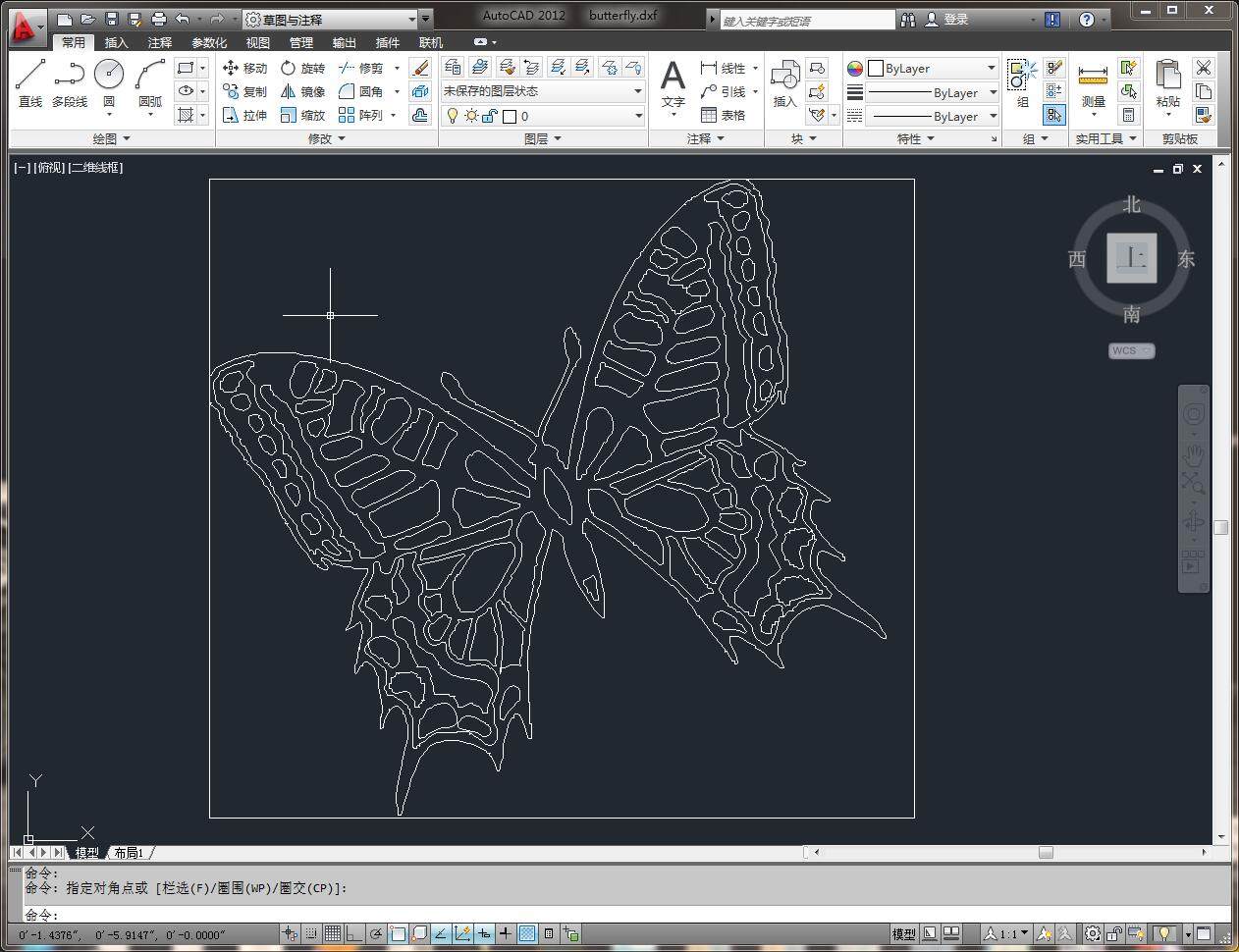1239x952 pixels.
Task: Open the 布局1 layout tab
Action: point(129,853)
